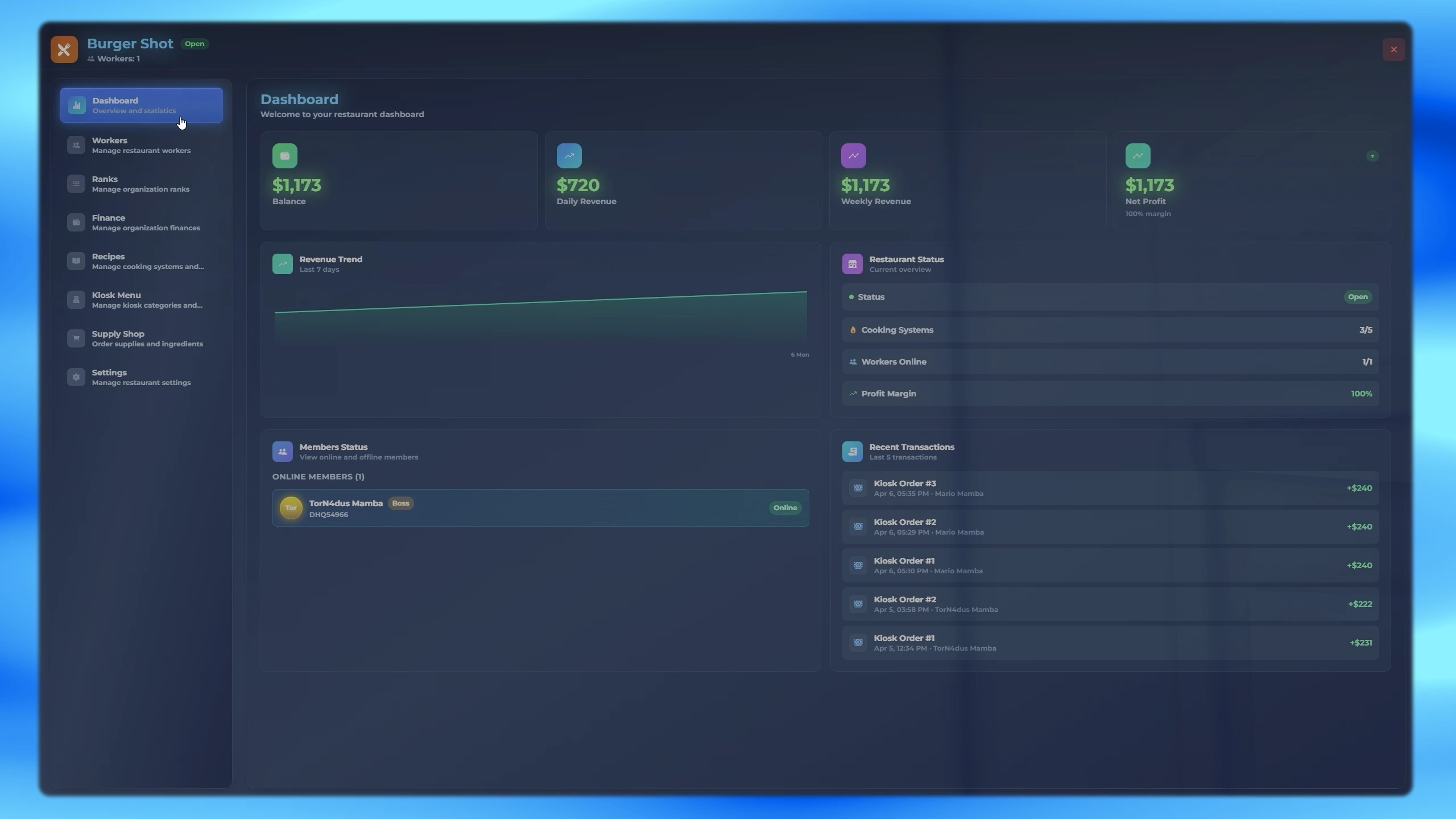The width and height of the screenshot is (1456, 819).
Task: Go to restaurant Settings
Action: 142,377
